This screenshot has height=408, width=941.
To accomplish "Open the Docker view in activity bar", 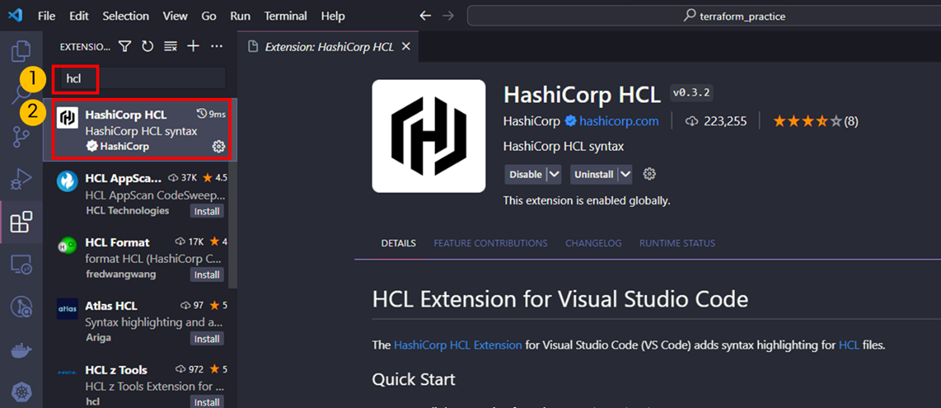I will 22,350.
